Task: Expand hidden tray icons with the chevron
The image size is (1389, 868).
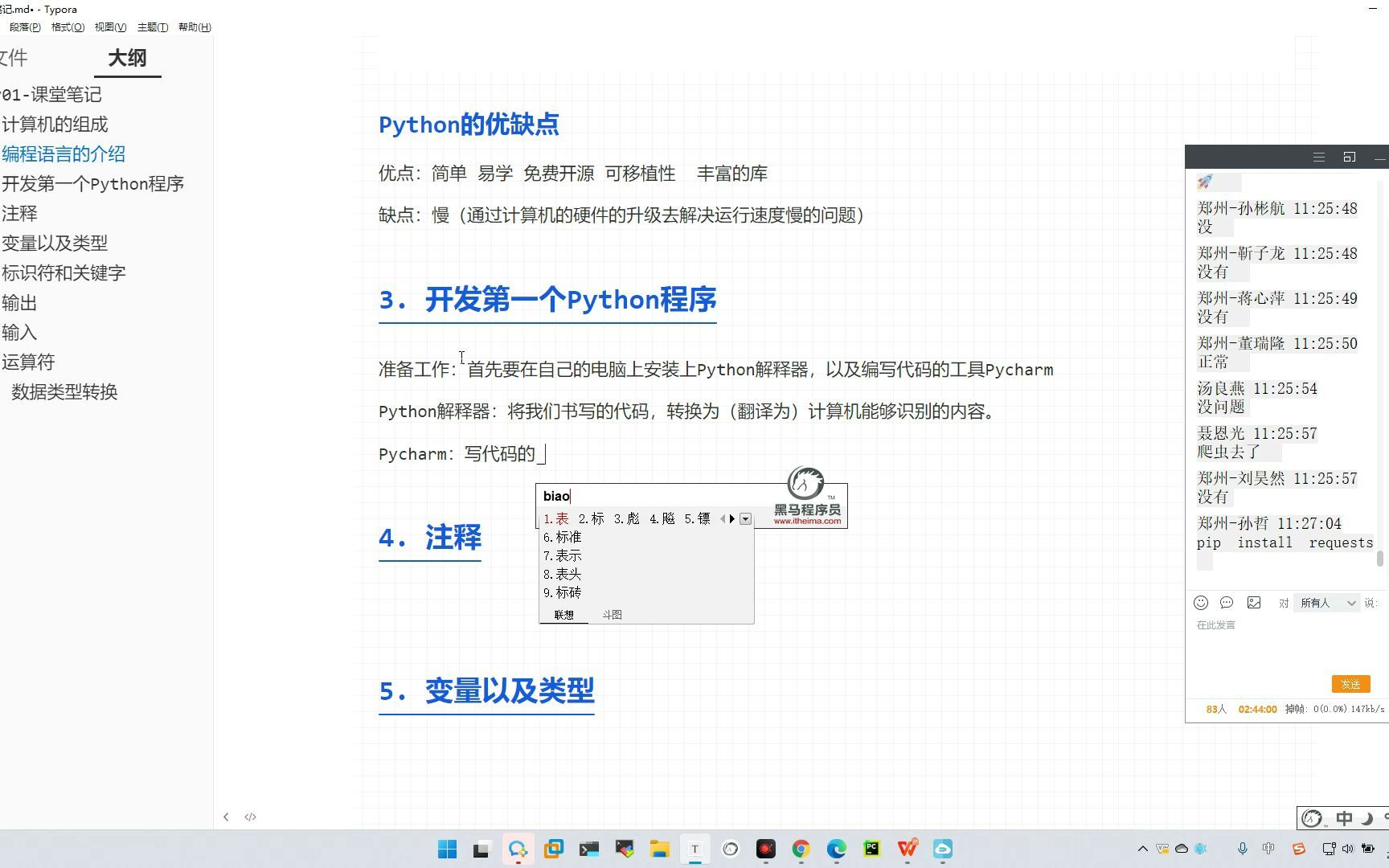Action: [x=1143, y=850]
